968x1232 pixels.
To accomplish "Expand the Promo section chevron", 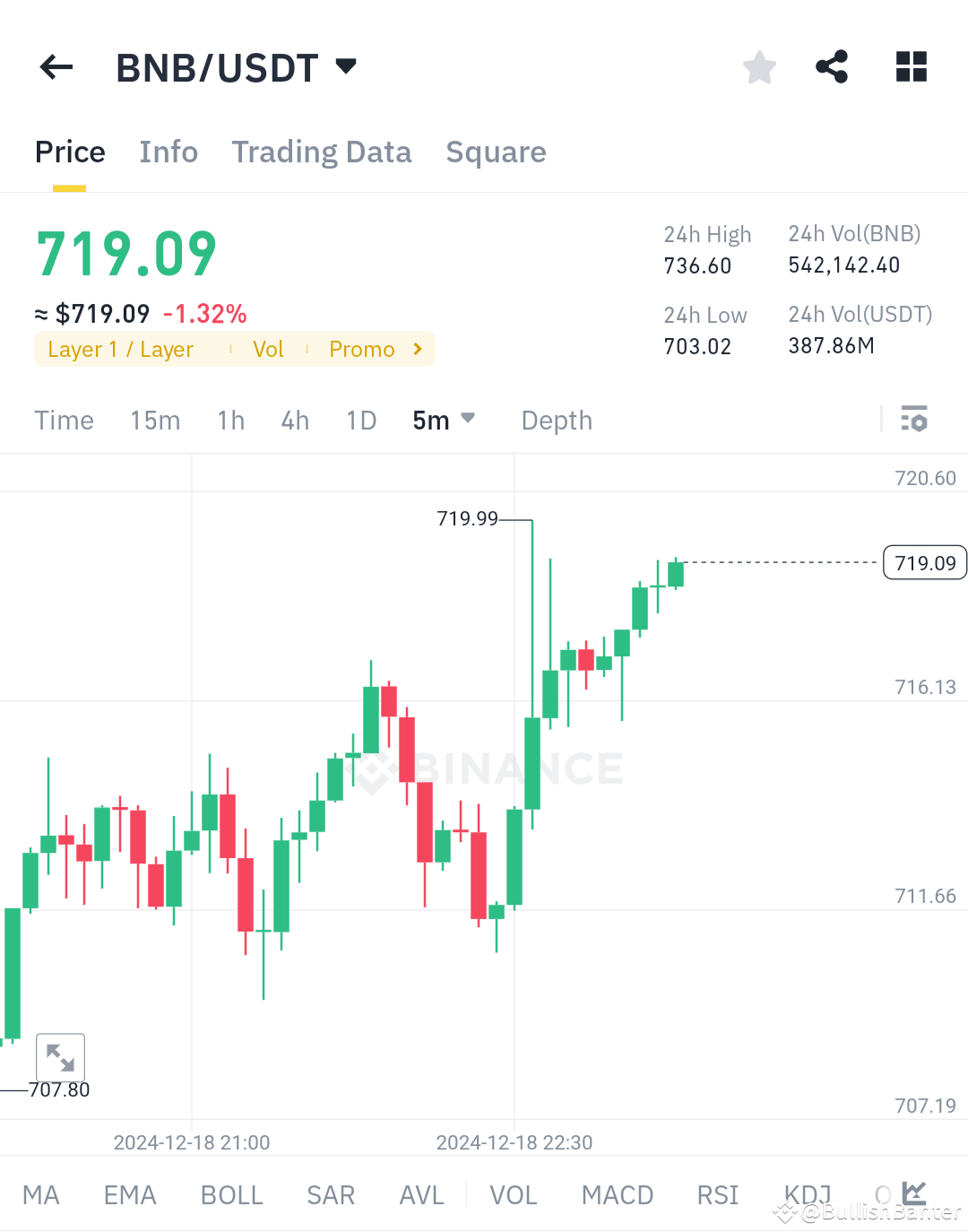I will click(x=417, y=349).
